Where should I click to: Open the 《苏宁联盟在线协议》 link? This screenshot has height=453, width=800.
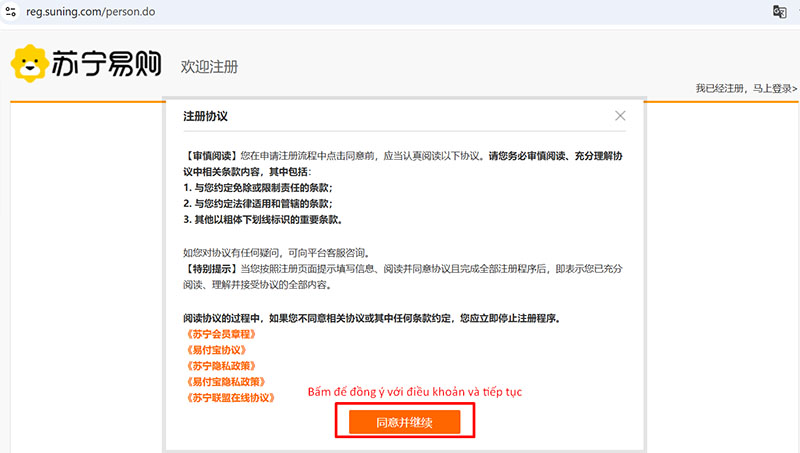(230, 397)
